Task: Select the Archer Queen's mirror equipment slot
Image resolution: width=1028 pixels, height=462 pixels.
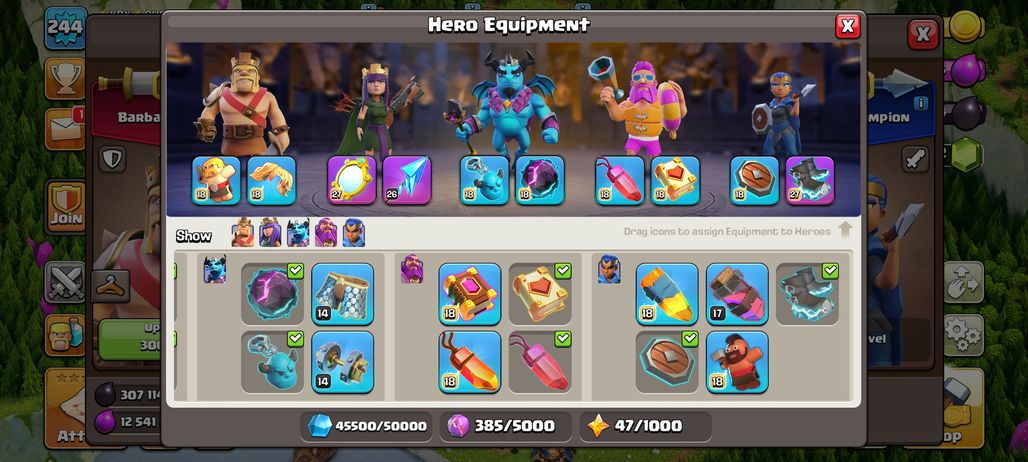Action: click(x=352, y=180)
